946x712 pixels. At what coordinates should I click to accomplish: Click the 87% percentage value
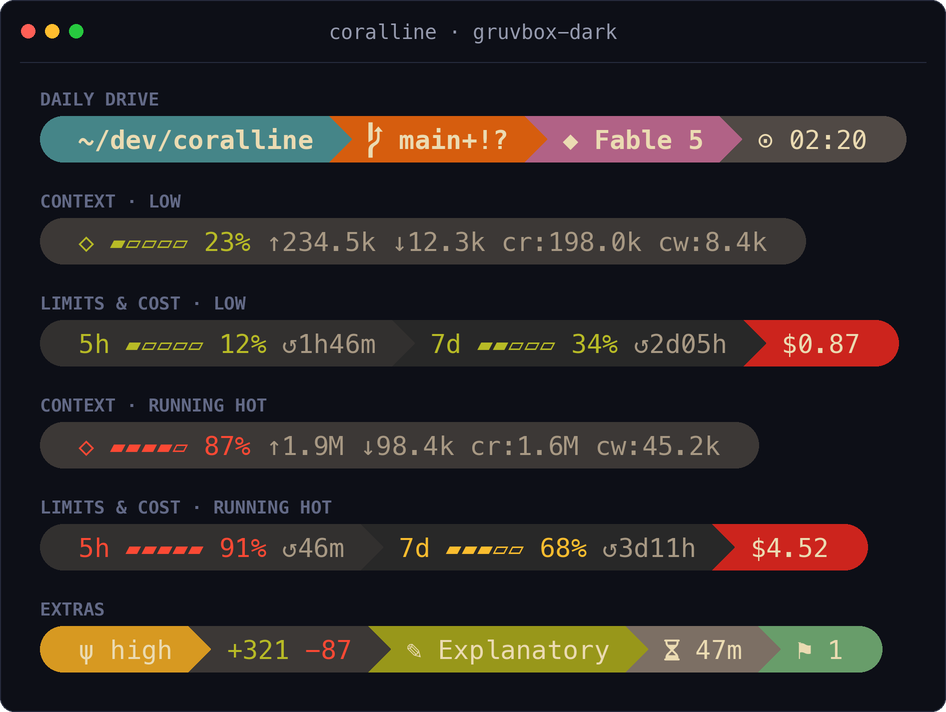tap(227, 446)
